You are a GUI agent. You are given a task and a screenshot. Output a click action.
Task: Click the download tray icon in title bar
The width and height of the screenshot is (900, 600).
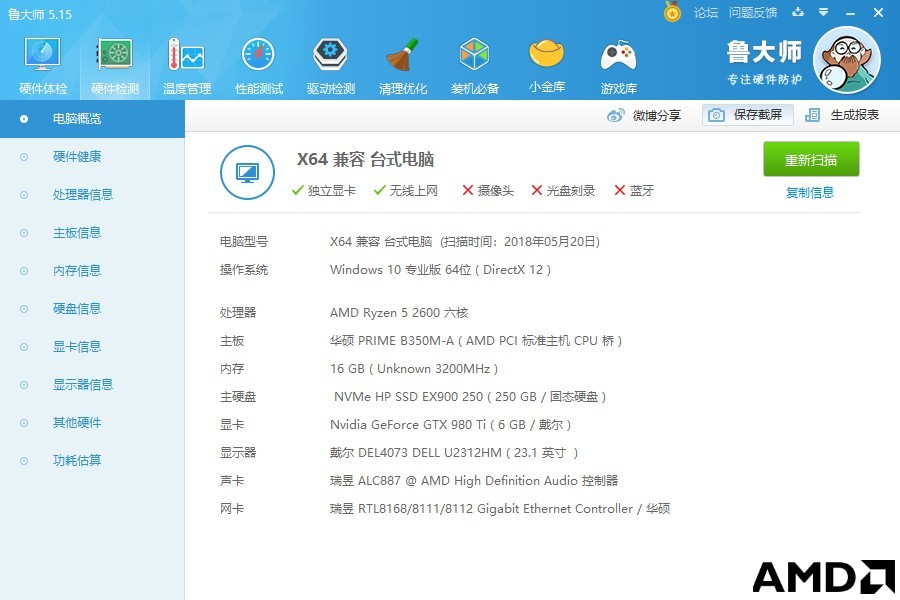[798, 12]
